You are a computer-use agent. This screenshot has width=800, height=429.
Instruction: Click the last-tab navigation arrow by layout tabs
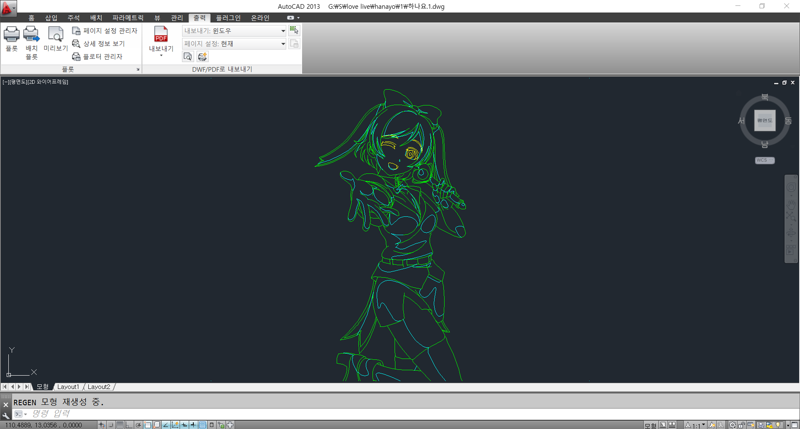(x=27, y=387)
